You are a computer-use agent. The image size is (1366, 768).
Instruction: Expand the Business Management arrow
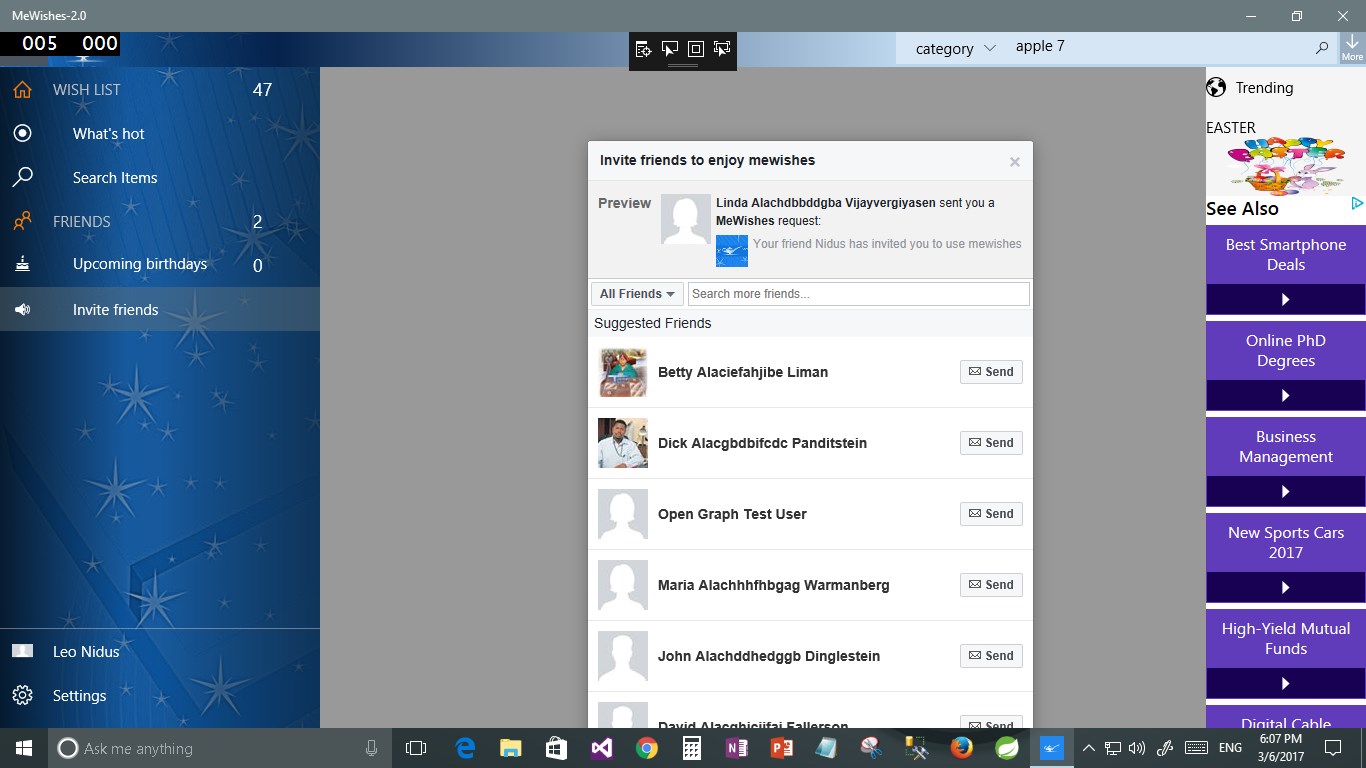click(1286, 491)
